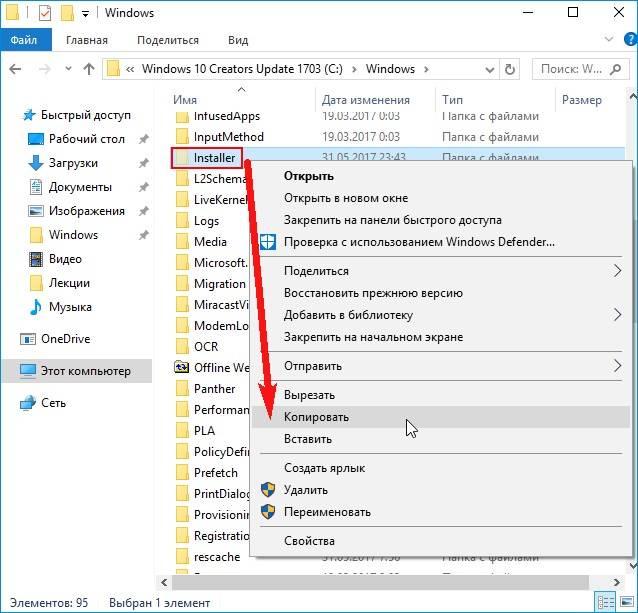Screen dimensions: 638x613
Task: Open Свойства from context menu
Action: [x=309, y=541]
